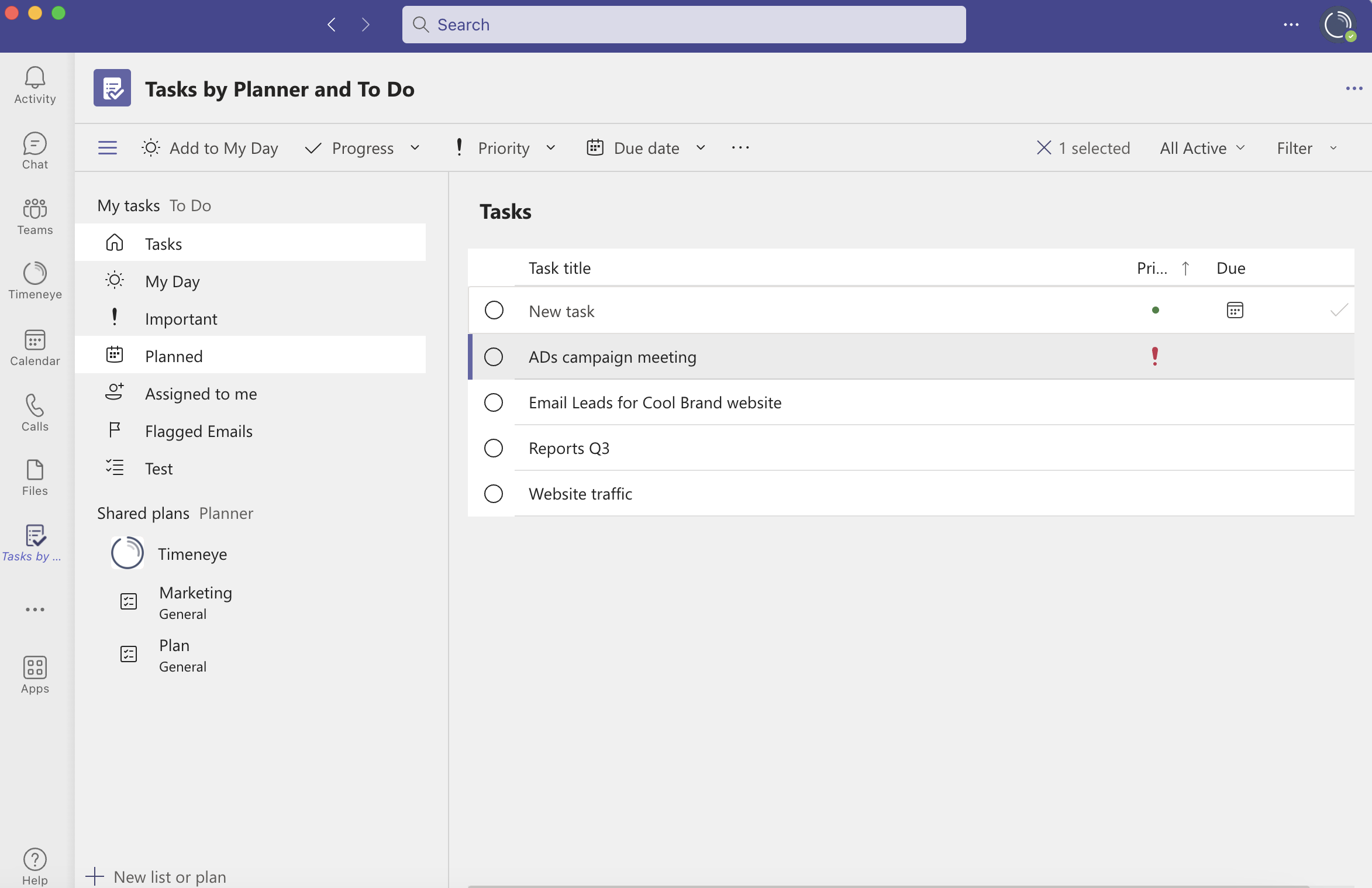The image size is (1372, 888).
Task: Click the Planned tasks icon
Action: pyautogui.click(x=115, y=355)
